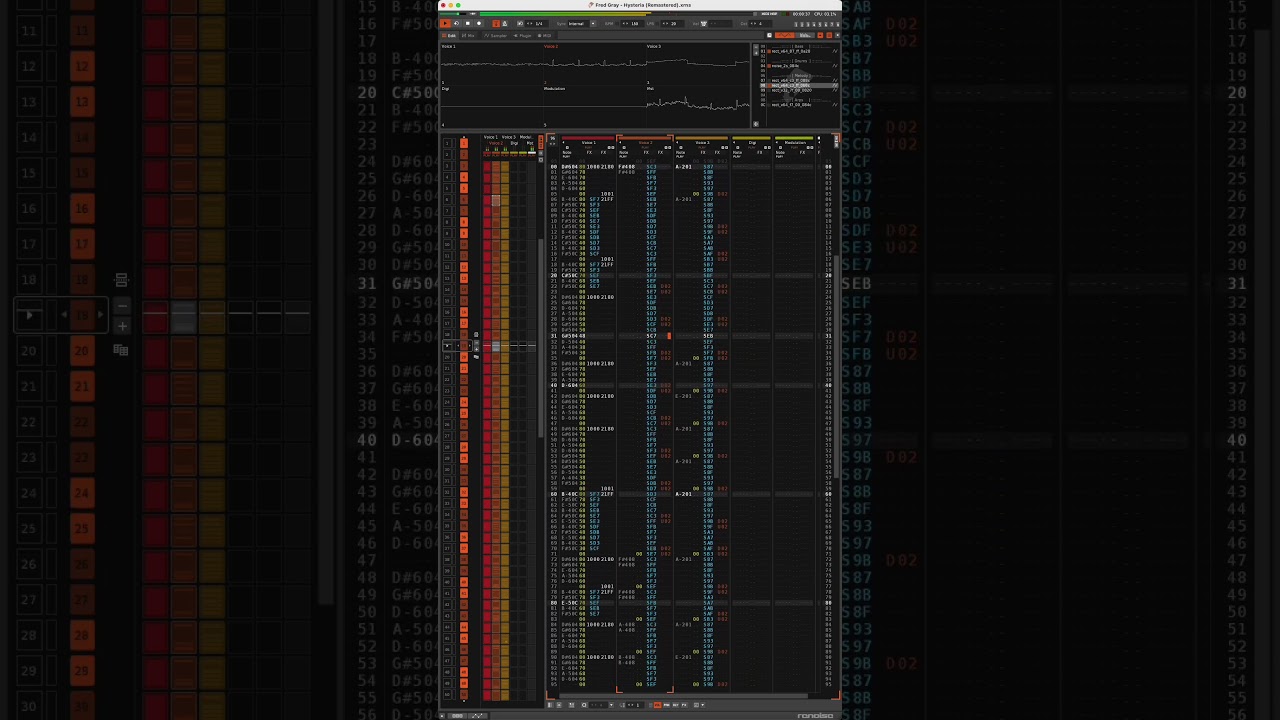Stop playback with the Stop button
This screenshot has height=720, width=1280.
467,23
